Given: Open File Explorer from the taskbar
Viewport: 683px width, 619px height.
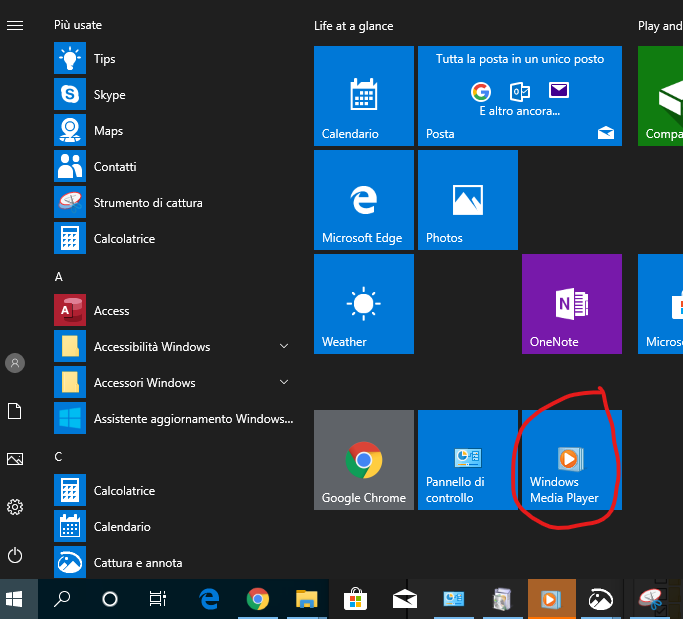Looking at the screenshot, I should [x=306, y=599].
